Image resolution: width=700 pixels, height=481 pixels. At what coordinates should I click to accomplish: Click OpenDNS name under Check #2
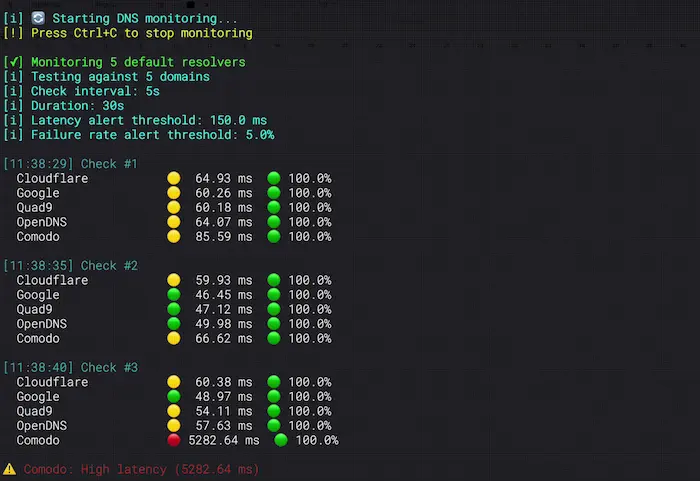click(x=42, y=324)
